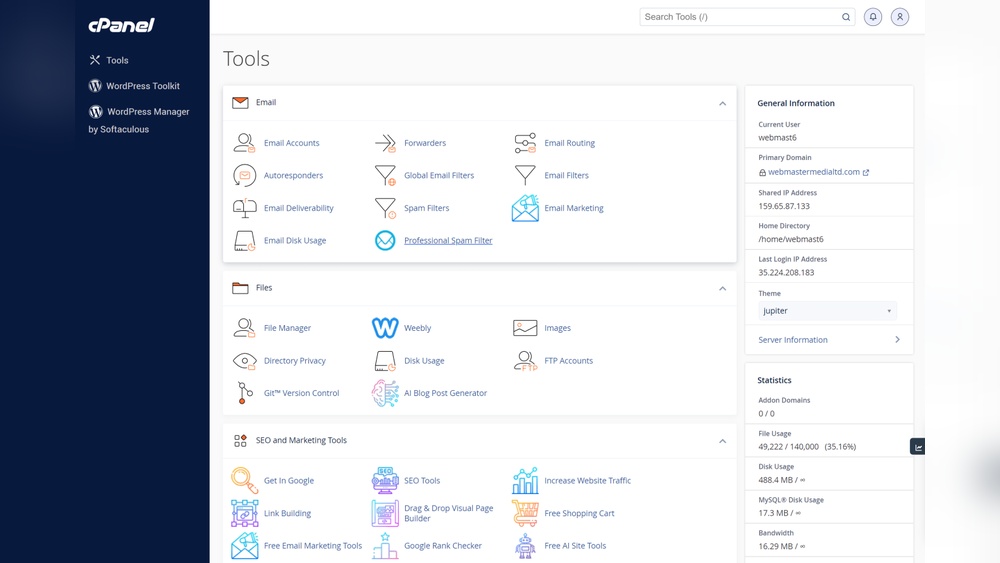1000x563 pixels.
Task: Collapse the Email section chevron
Action: click(x=722, y=103)
